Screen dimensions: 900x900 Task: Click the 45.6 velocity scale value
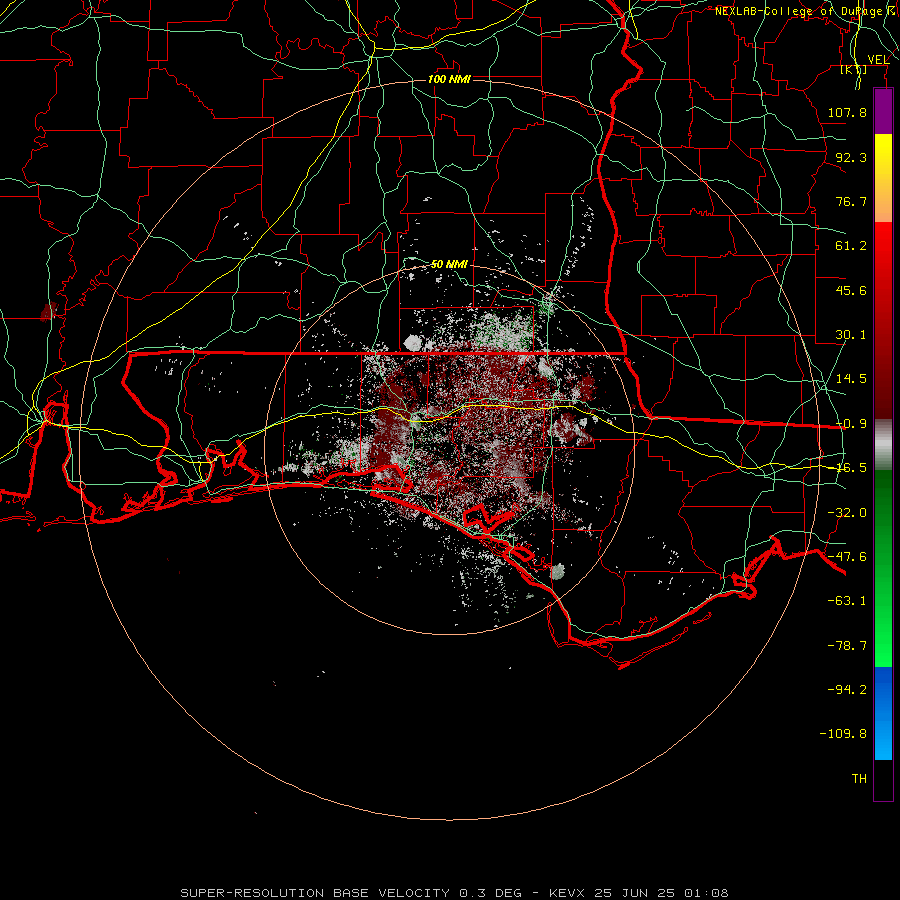click(x=851, y=290)
